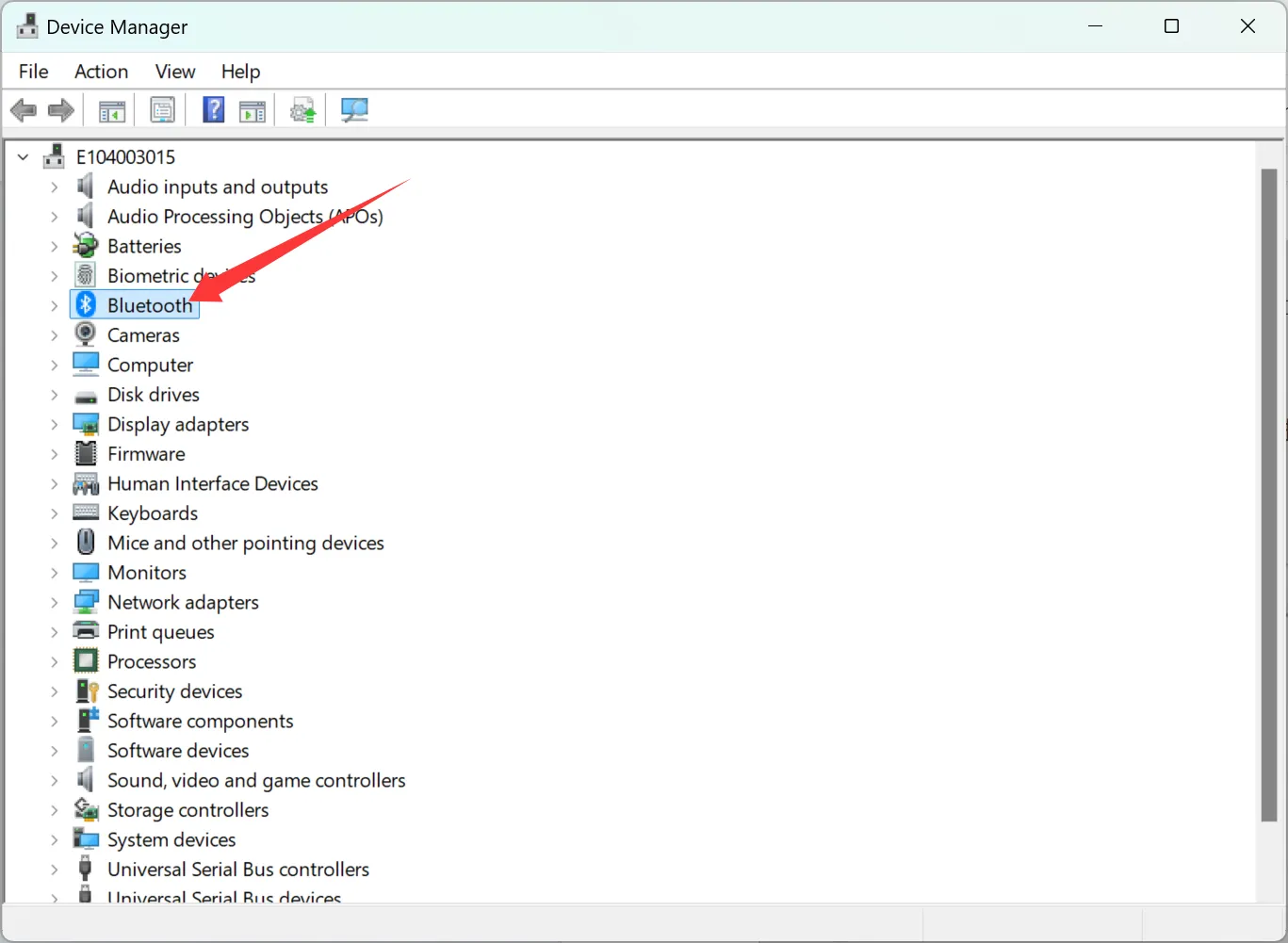Click the E104003015 computer root icon
Viewport: 1288px width, 943px height.
pyautogui.click(x=55, y=156)
